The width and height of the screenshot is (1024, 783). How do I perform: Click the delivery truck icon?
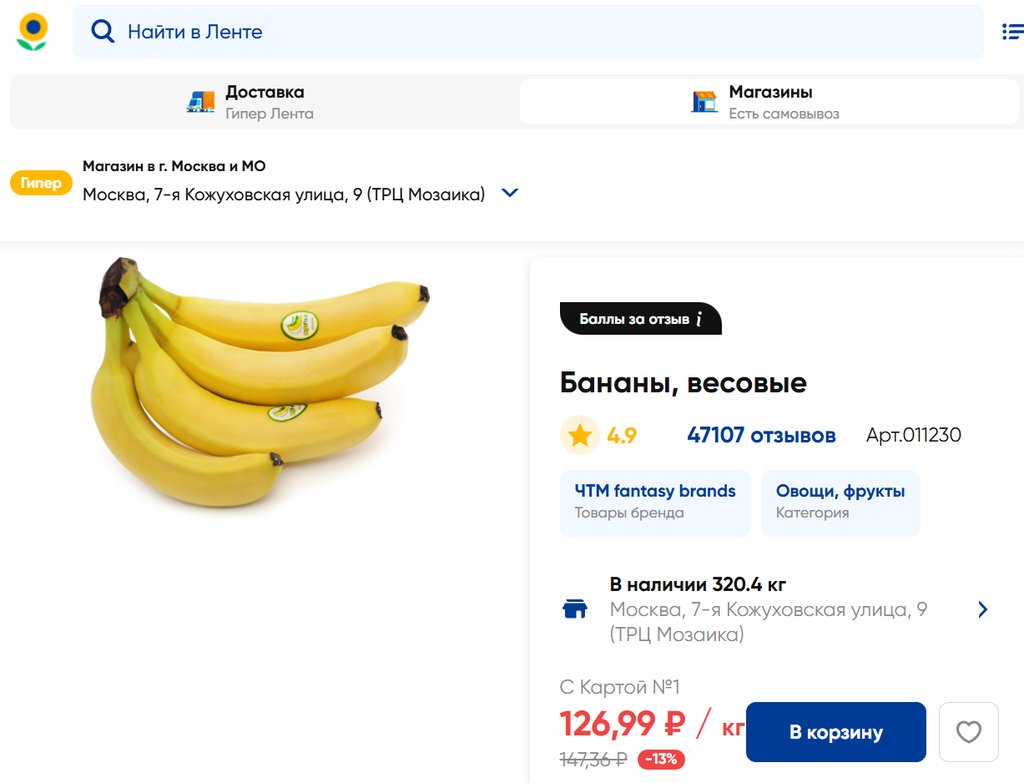pyautogui.click(x=201, y=102)
